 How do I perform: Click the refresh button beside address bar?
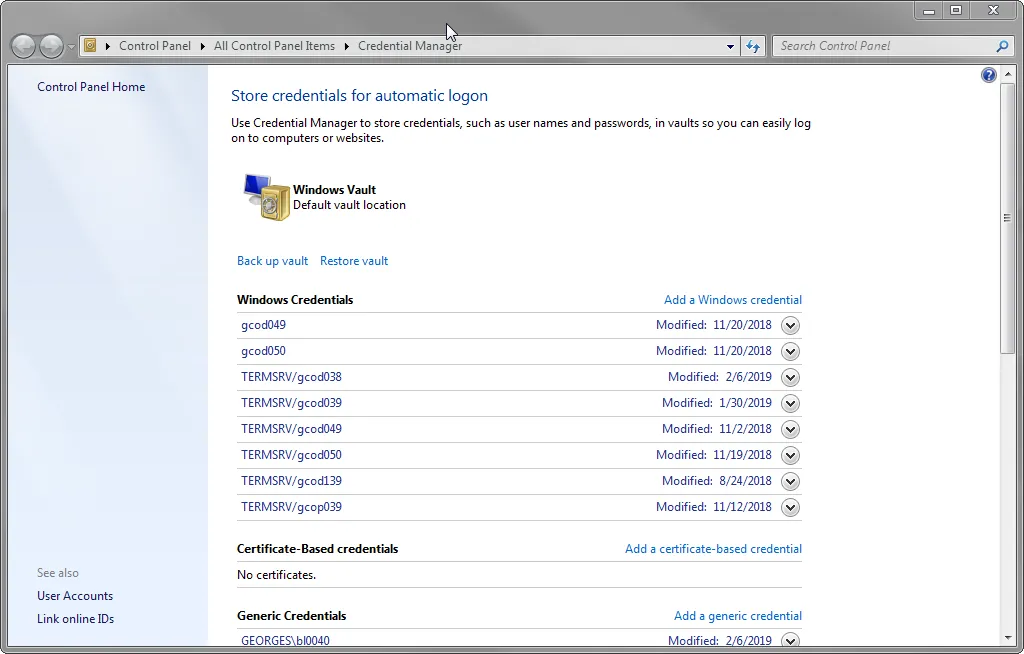(753, 46)
